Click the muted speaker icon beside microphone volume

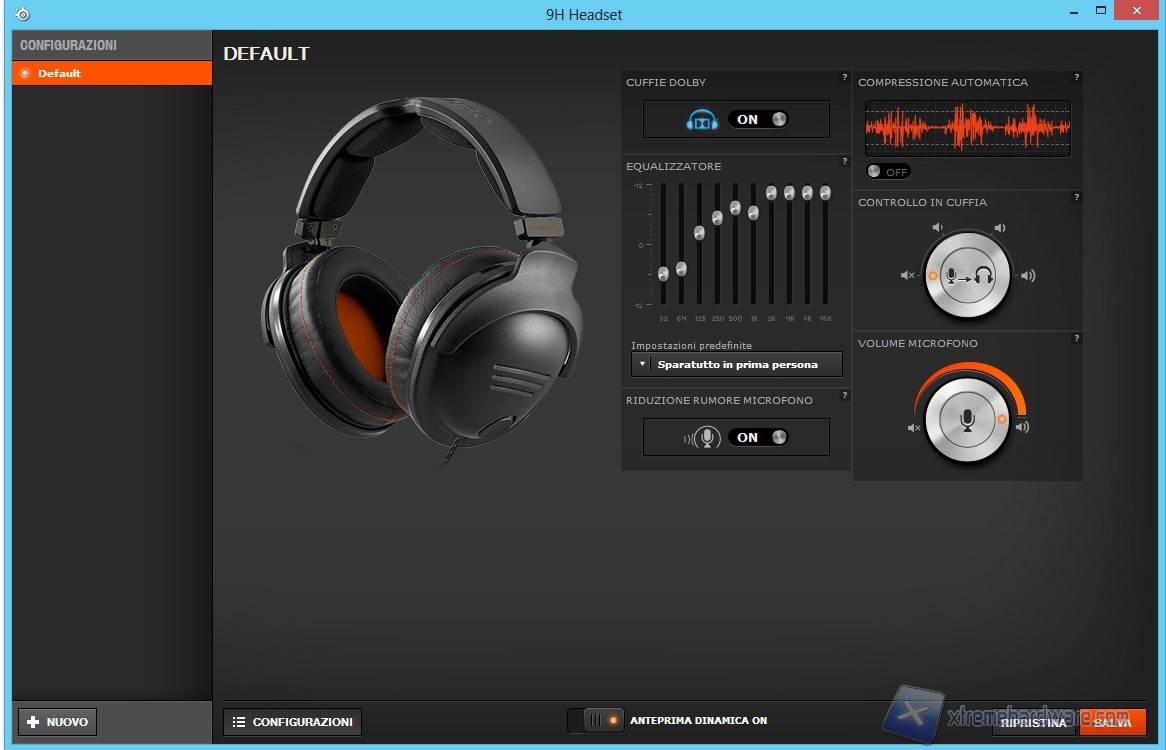click(913, 428)
